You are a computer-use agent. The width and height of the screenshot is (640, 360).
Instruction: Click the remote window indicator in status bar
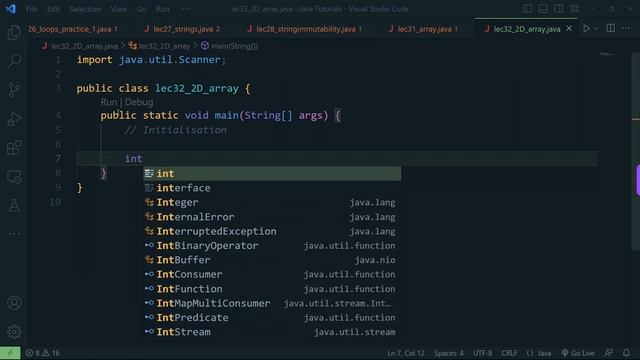click(x=10, y=353)
